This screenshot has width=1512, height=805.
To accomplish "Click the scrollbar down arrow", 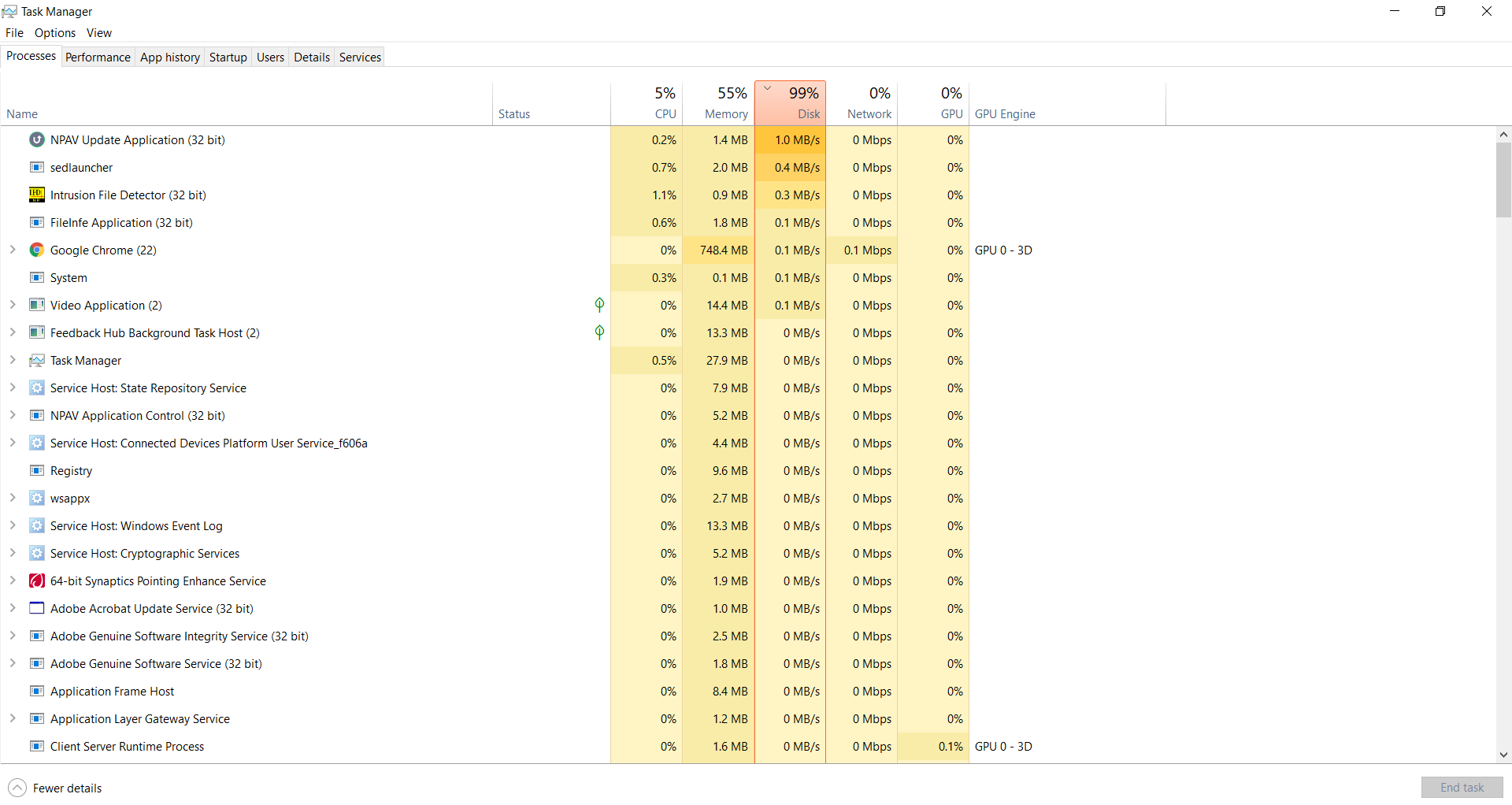I will coord(1503,755).
